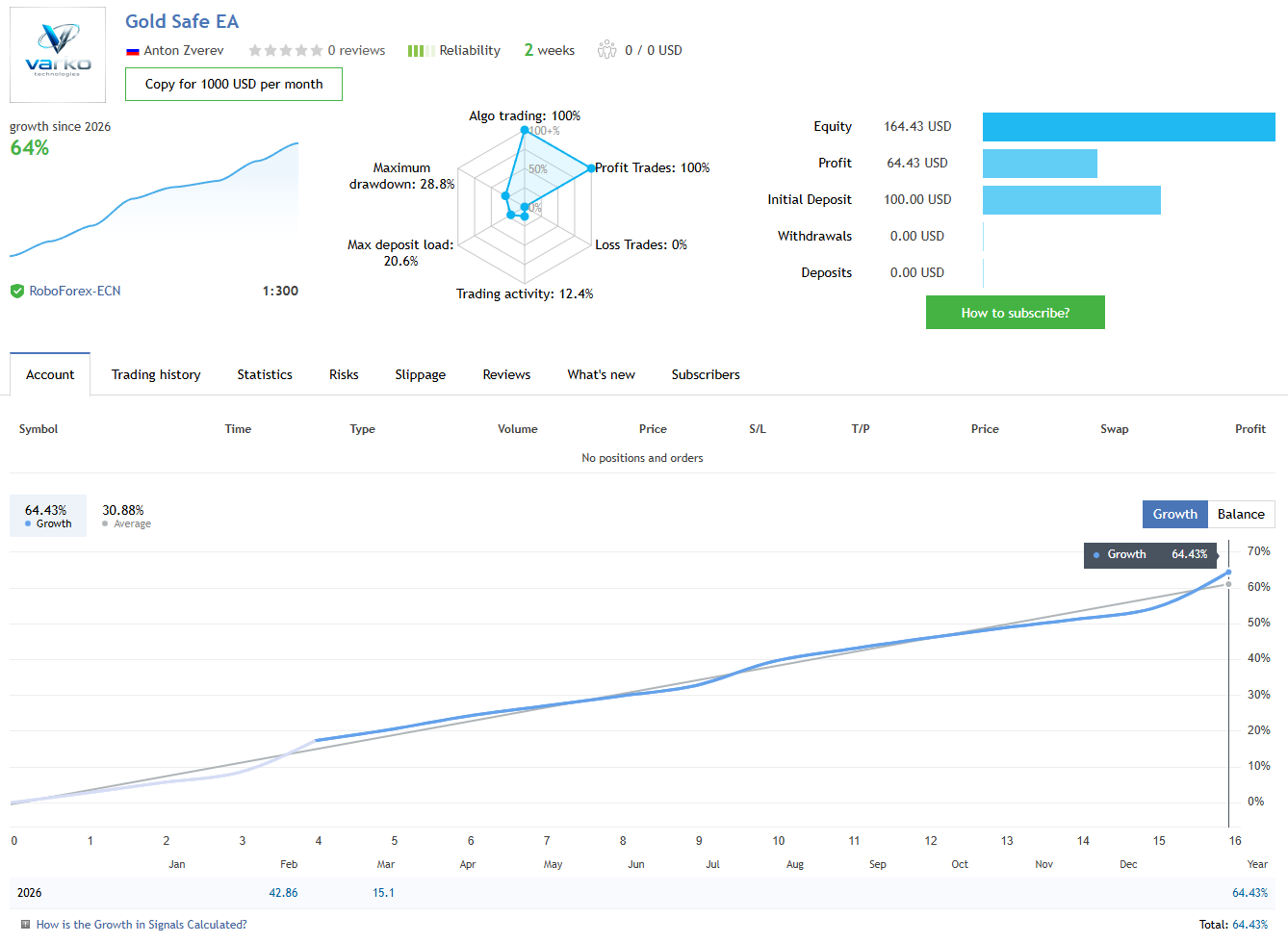The image size is (1288, 943).
Task: Click the How to subscribe button
Action: pos(1015,313)
